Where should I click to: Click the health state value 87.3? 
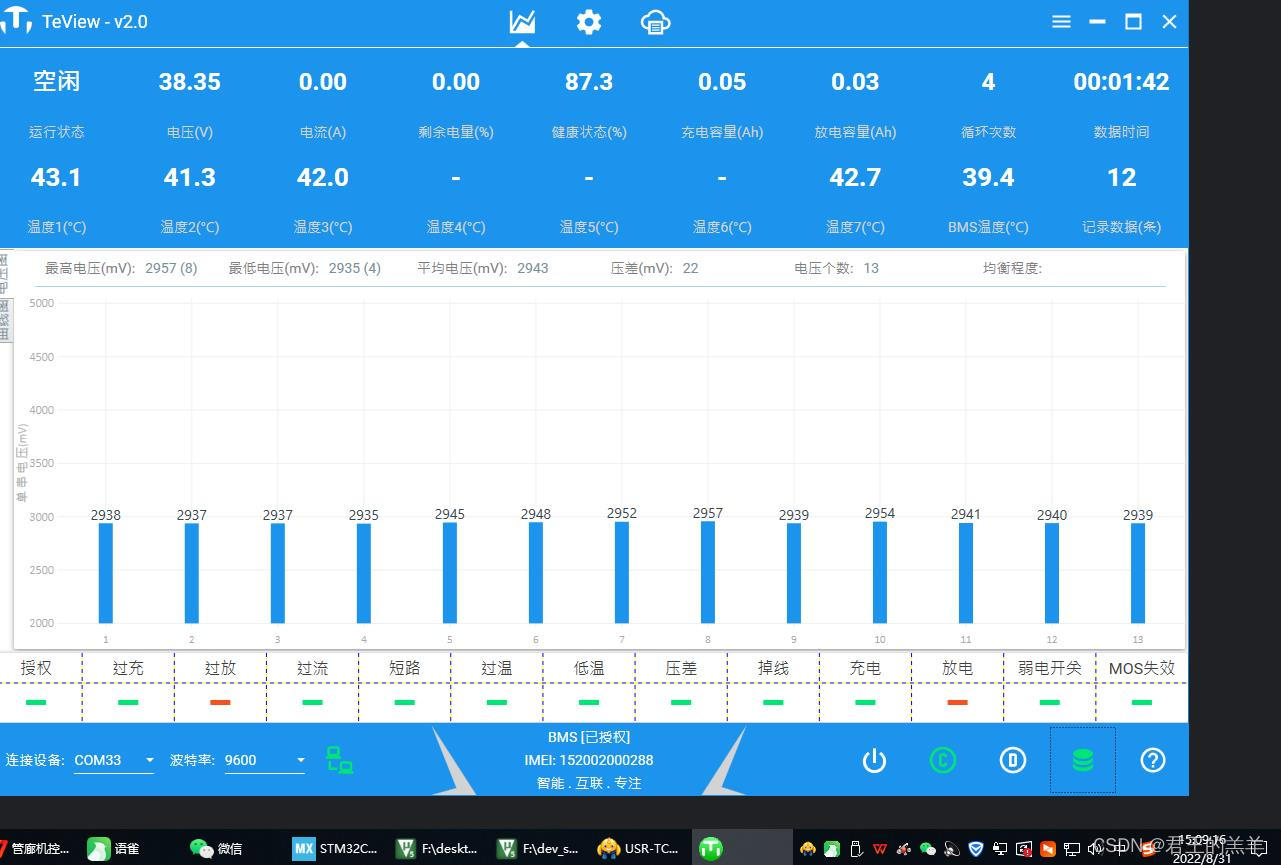589,82
